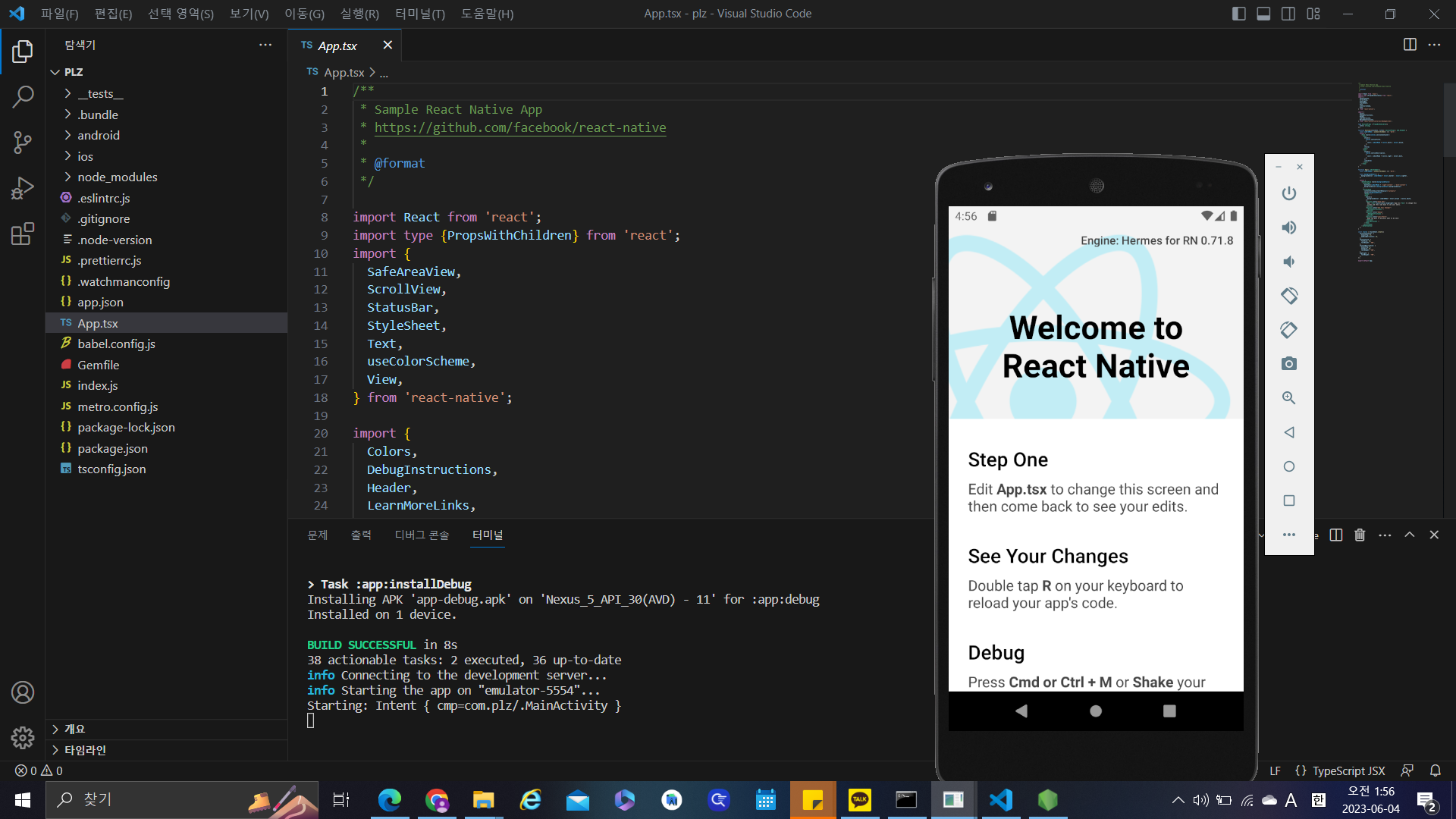Click the emulator power button
Screen dimensions: 1456x819
(x=1288, y=193)
